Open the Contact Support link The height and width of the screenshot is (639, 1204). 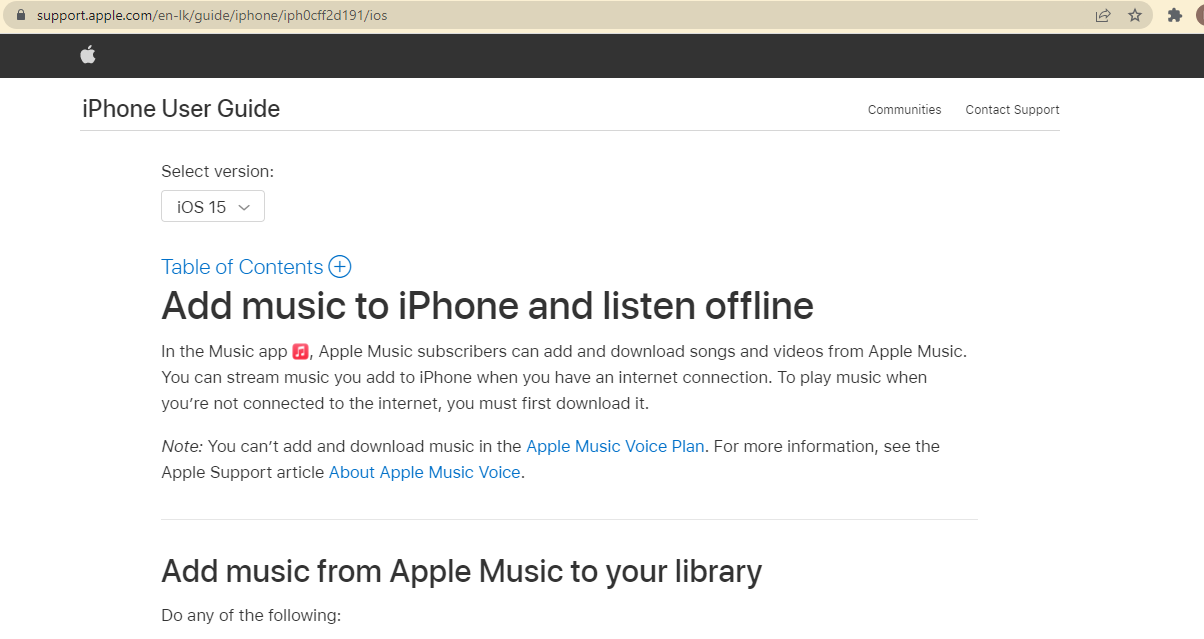1012,110
